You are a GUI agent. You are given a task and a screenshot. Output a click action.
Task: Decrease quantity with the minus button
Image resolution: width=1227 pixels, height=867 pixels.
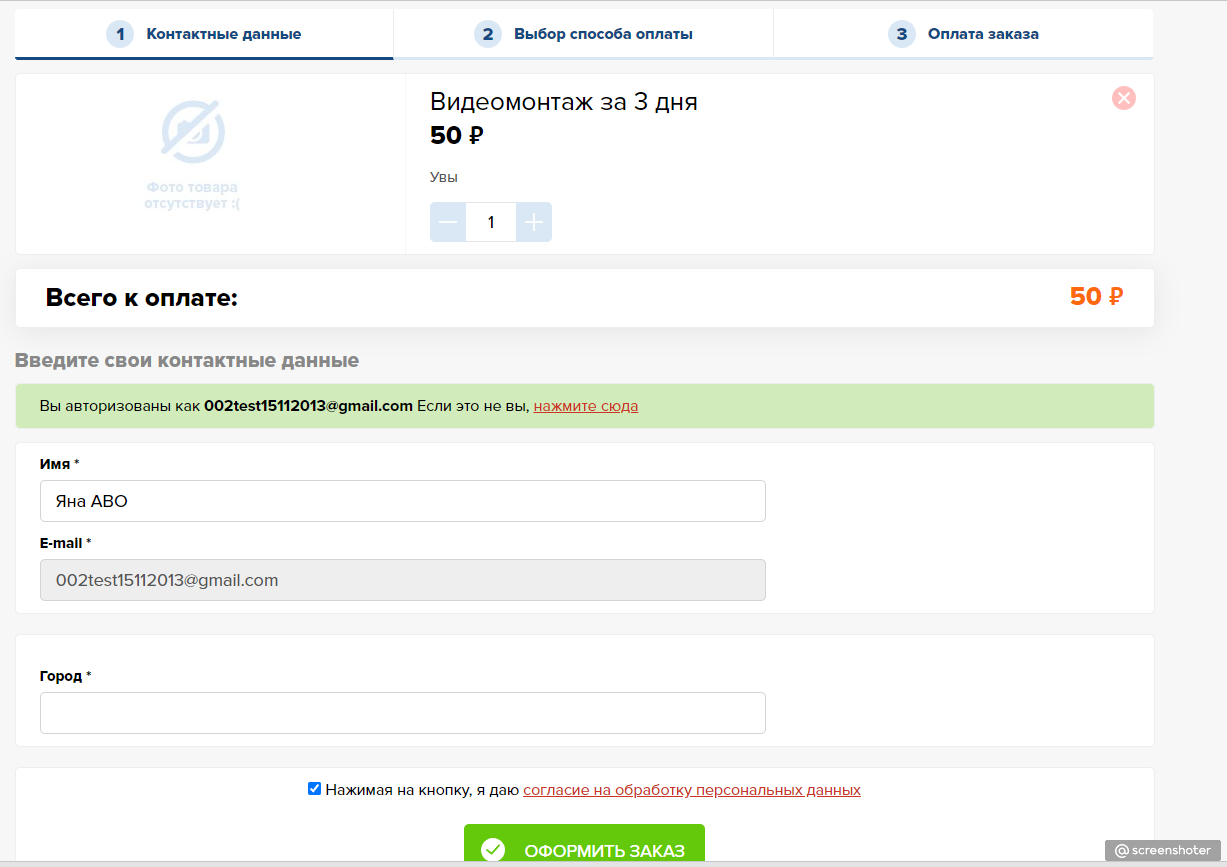tap(448, 222)
